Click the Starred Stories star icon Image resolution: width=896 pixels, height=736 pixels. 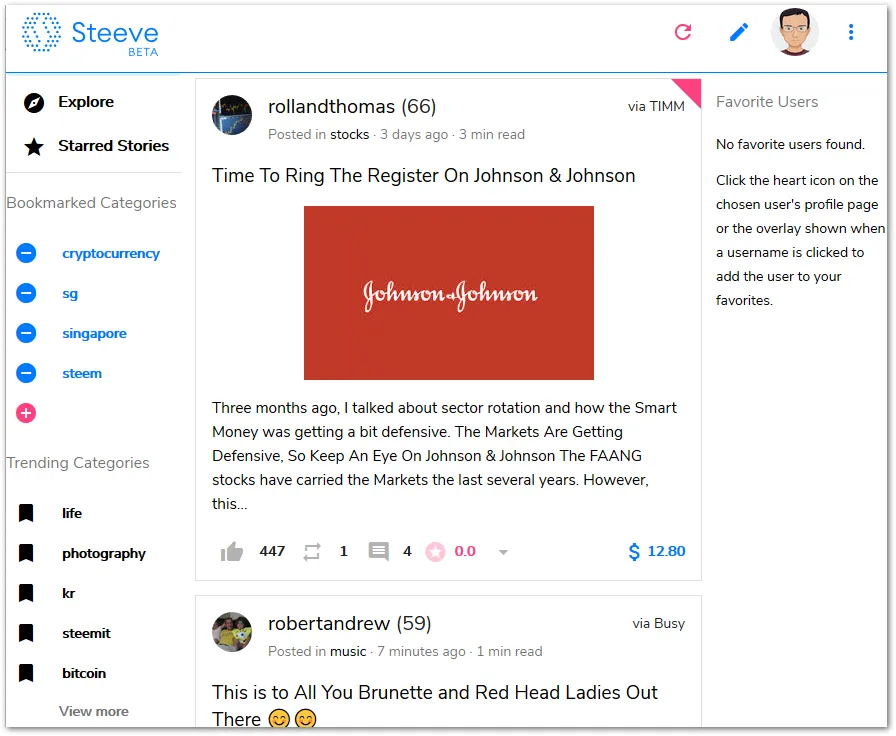point(34,147)
